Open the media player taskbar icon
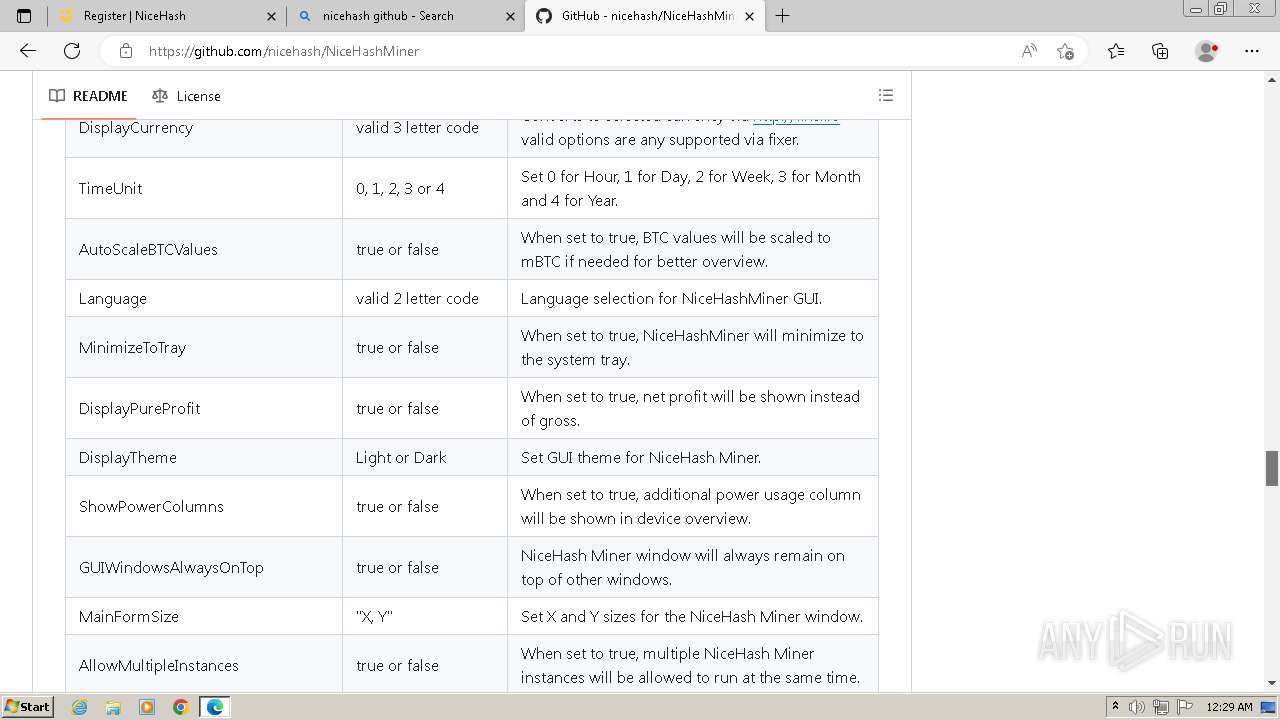The image size is (1280, 720). point(147,707)
